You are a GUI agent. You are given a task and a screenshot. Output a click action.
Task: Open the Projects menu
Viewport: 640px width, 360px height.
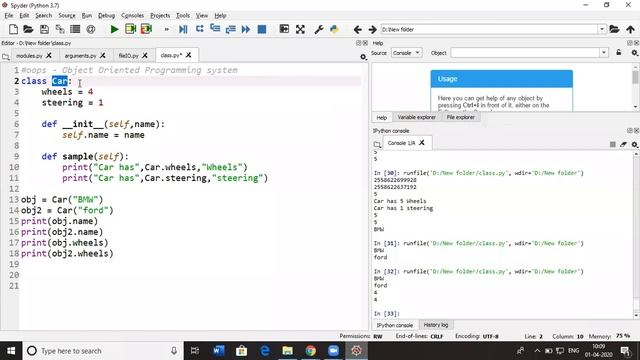(x=160, y=16)
